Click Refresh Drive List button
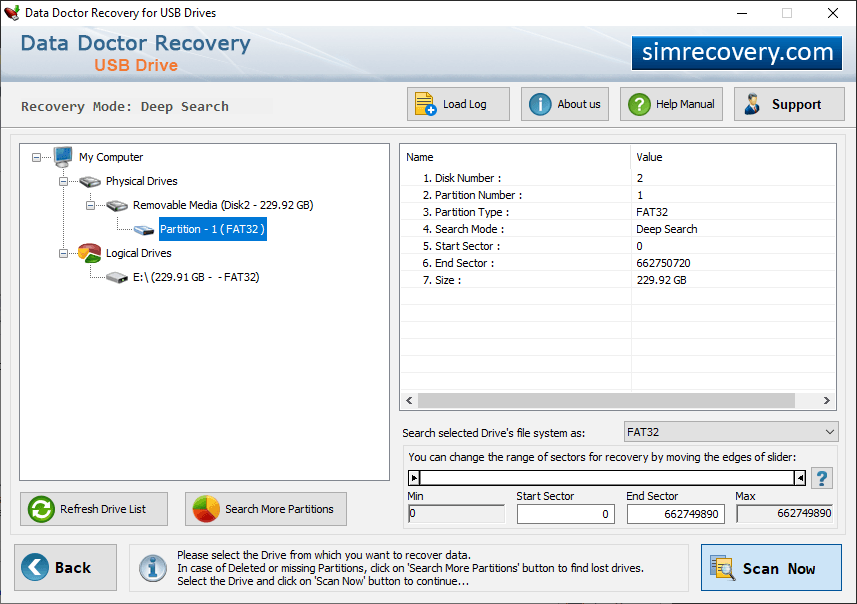 [x=94, y=509]
